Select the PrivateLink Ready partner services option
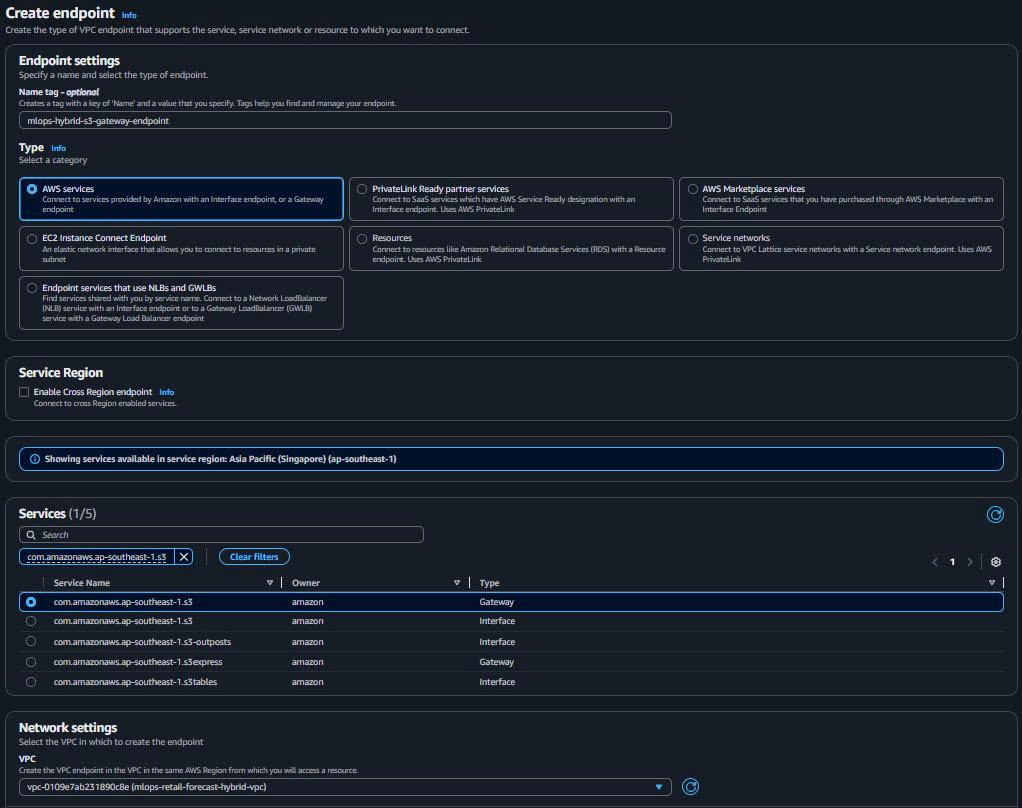1022x808 pixels. pos(362,189)
